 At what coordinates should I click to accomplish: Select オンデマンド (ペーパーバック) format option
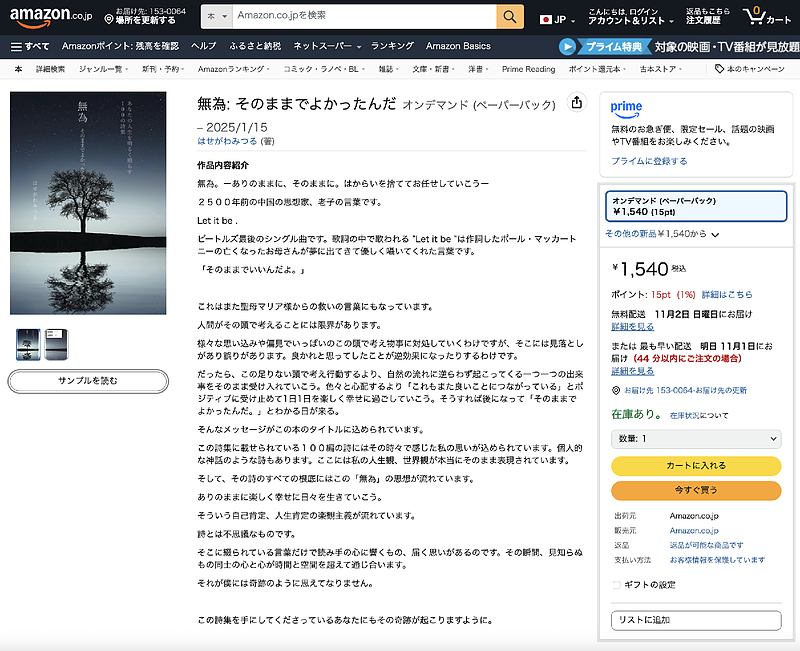coord(693,206)
